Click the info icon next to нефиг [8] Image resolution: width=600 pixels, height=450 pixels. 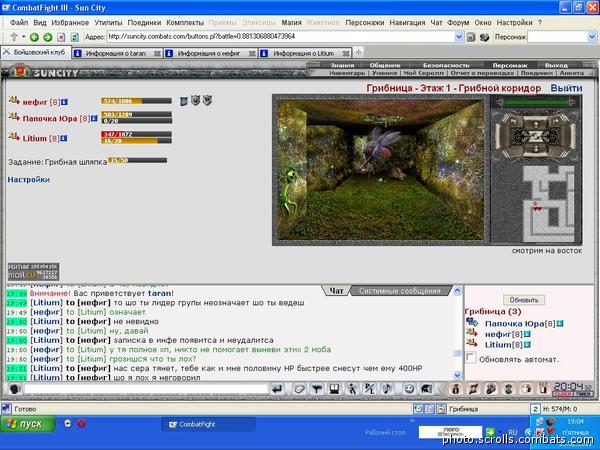pyautogui.click(x=64, y=102)
